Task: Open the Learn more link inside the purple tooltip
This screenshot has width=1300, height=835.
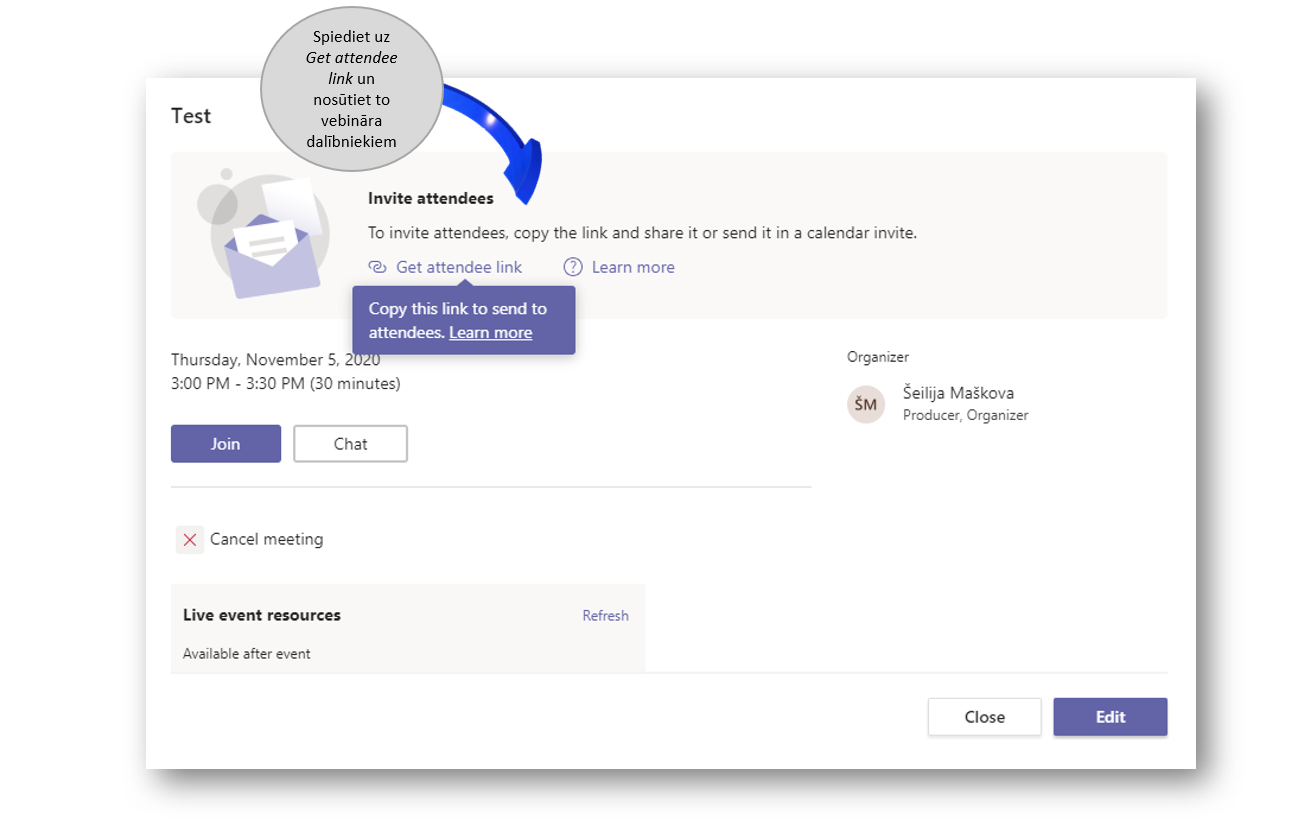Action: (490, 333)
